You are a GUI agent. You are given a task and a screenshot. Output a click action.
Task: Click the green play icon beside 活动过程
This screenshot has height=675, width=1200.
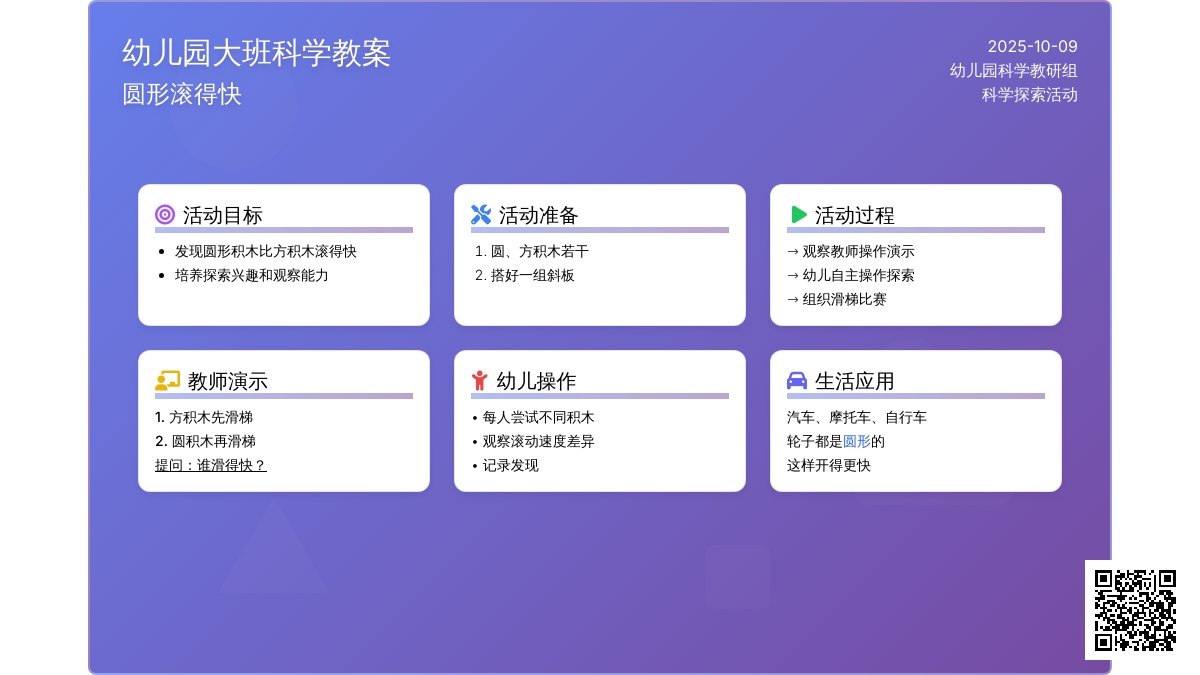tap(796, 212)
